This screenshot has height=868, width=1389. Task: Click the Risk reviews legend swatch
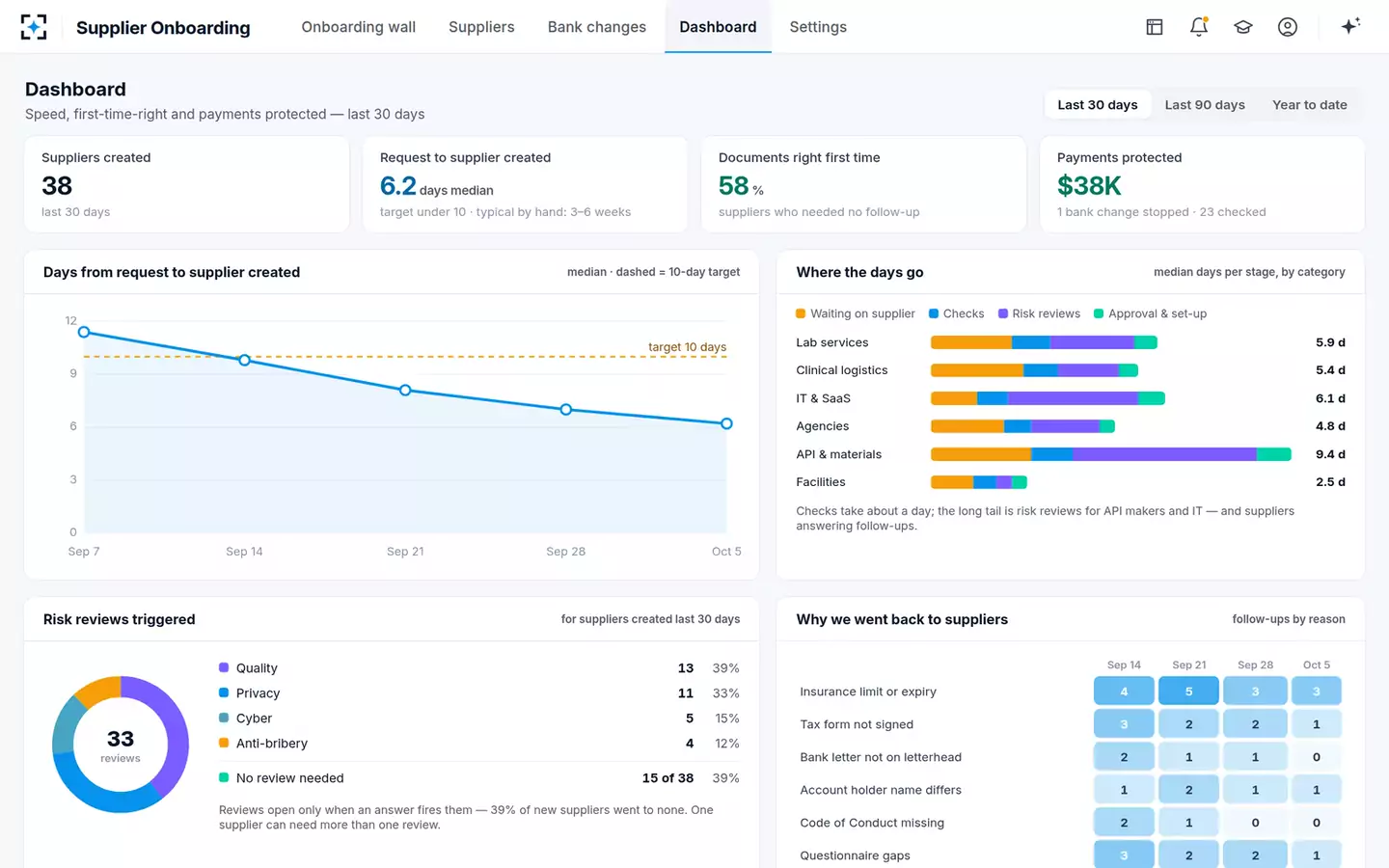pyautogui.click(x=1003, y=313)
